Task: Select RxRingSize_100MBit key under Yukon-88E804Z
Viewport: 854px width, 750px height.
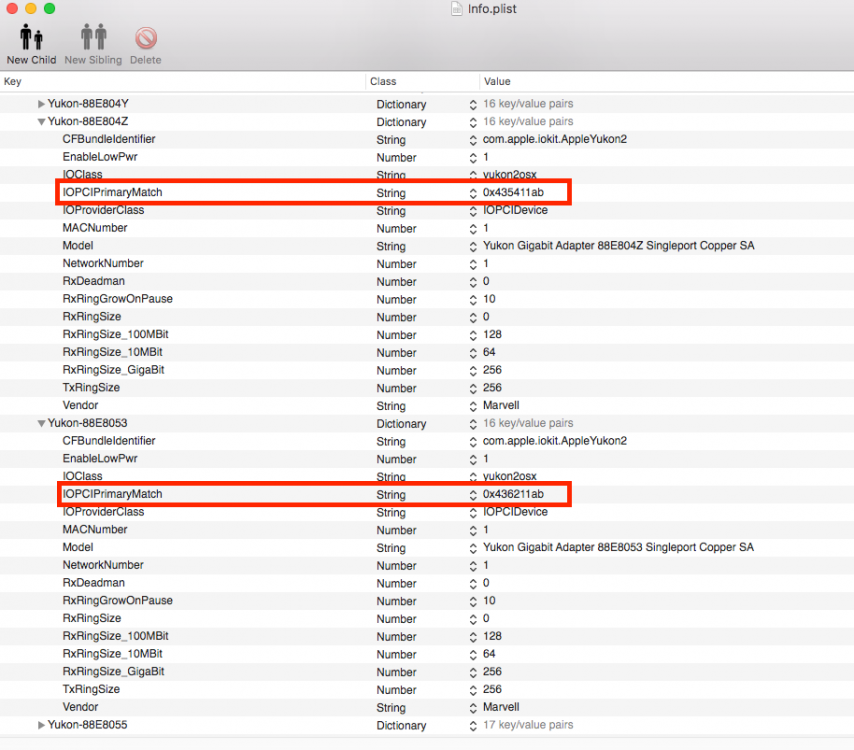Action: click(115, 334)
